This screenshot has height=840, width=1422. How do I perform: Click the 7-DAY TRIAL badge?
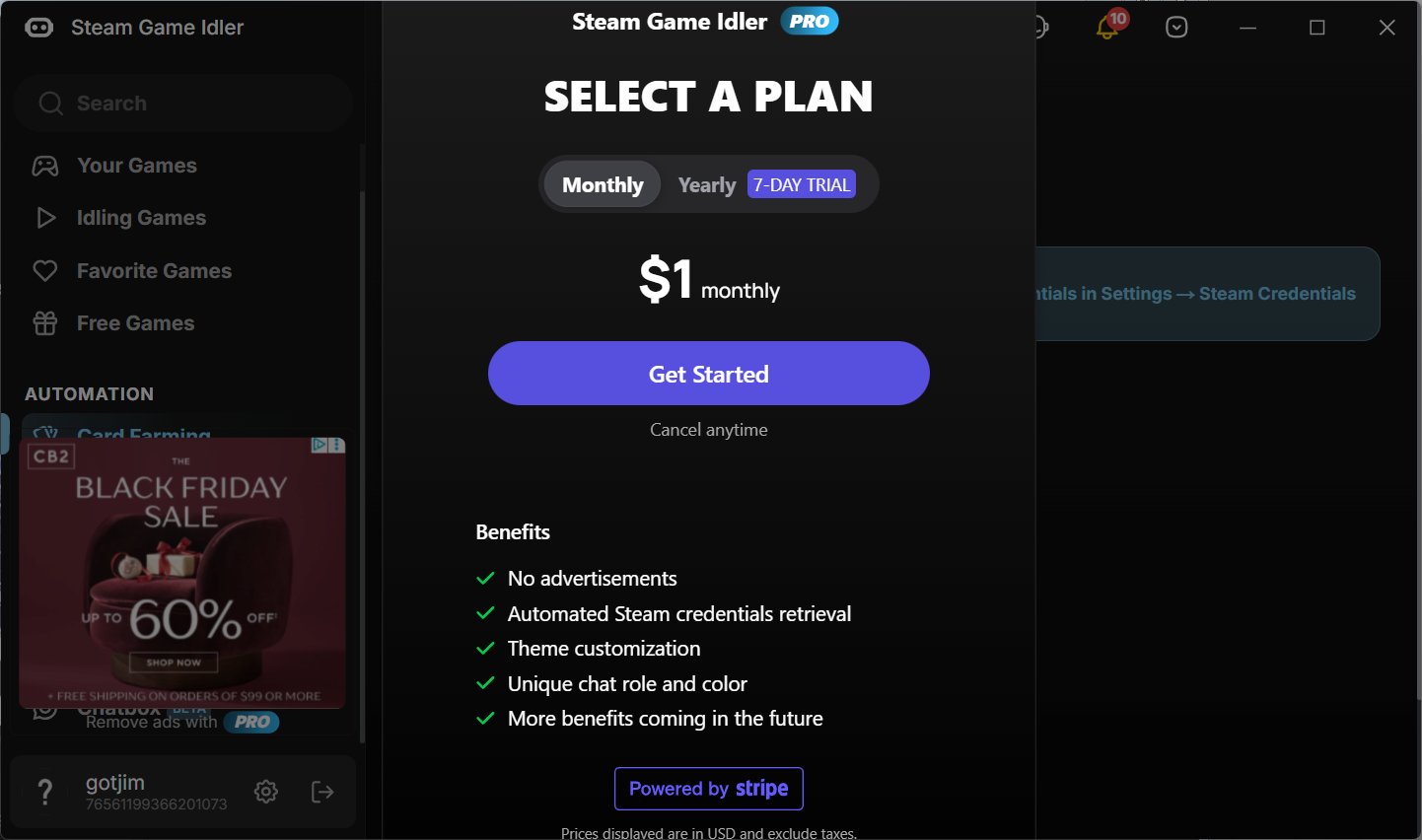[x=801, y=185]
